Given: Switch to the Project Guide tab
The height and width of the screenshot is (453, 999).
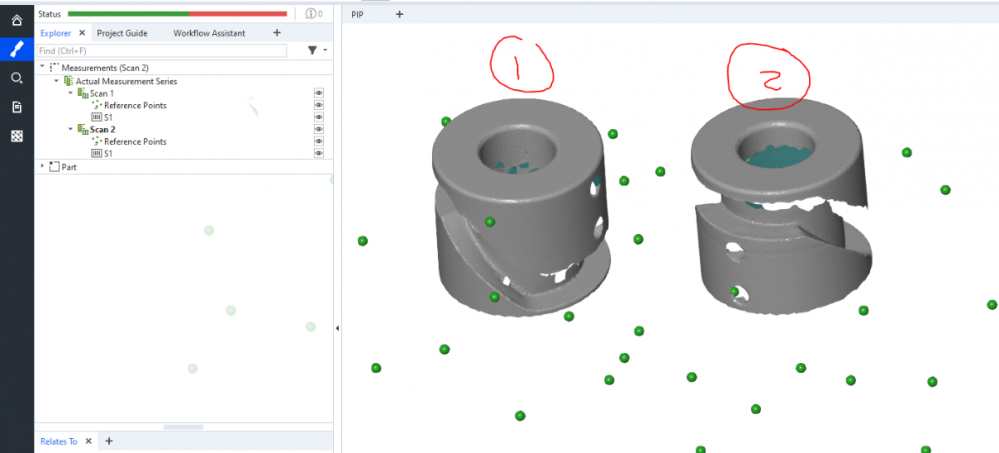Looking at the screenshot, I should (122, 33).
